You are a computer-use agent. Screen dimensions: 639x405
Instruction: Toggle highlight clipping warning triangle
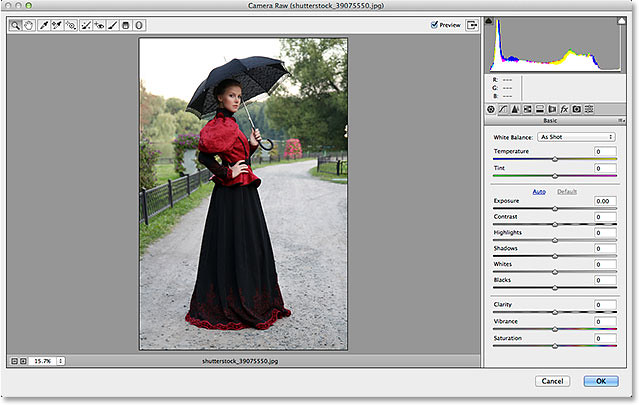tap(621, 20)
